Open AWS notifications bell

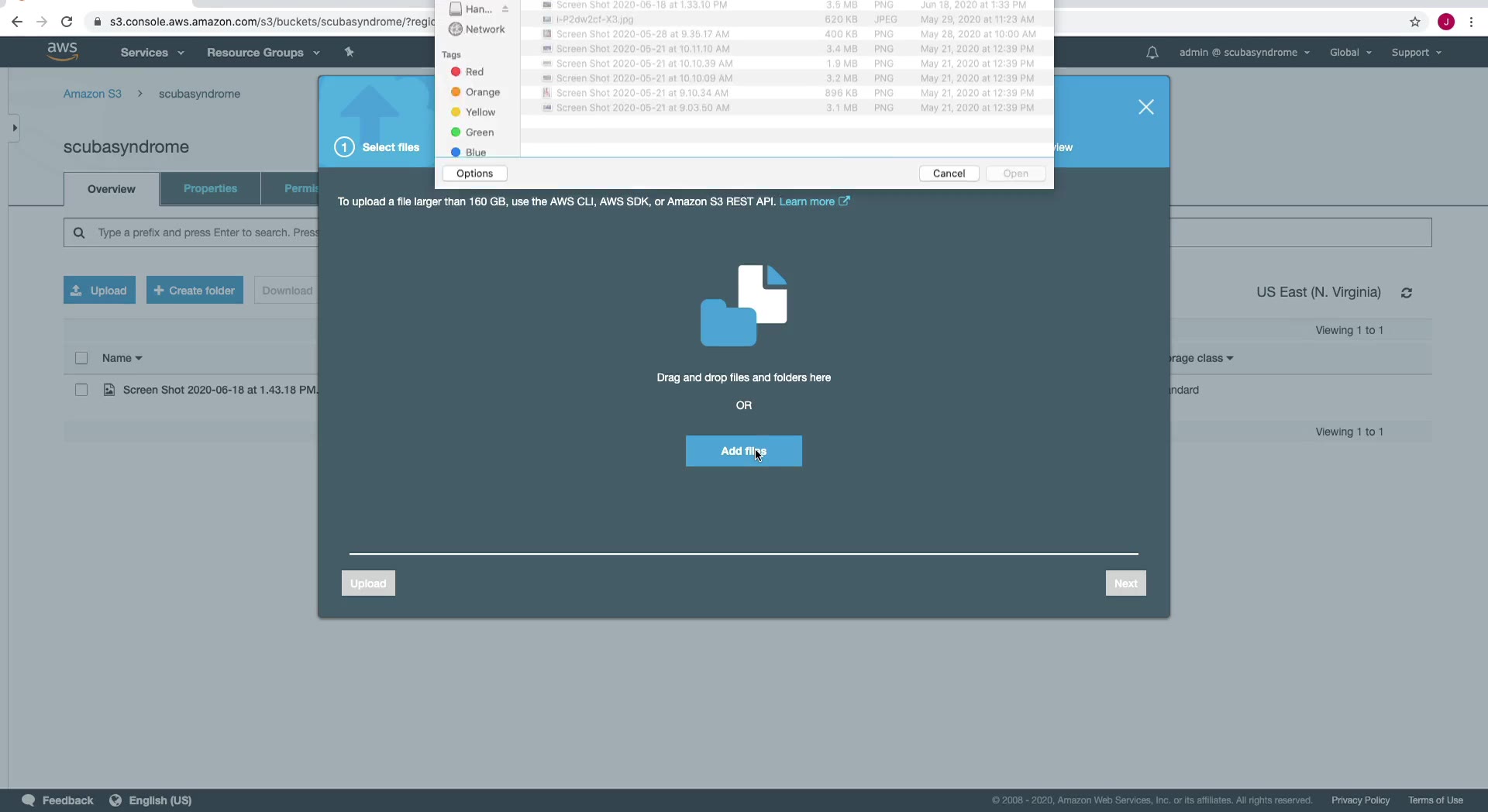[x=1152, y=53]
